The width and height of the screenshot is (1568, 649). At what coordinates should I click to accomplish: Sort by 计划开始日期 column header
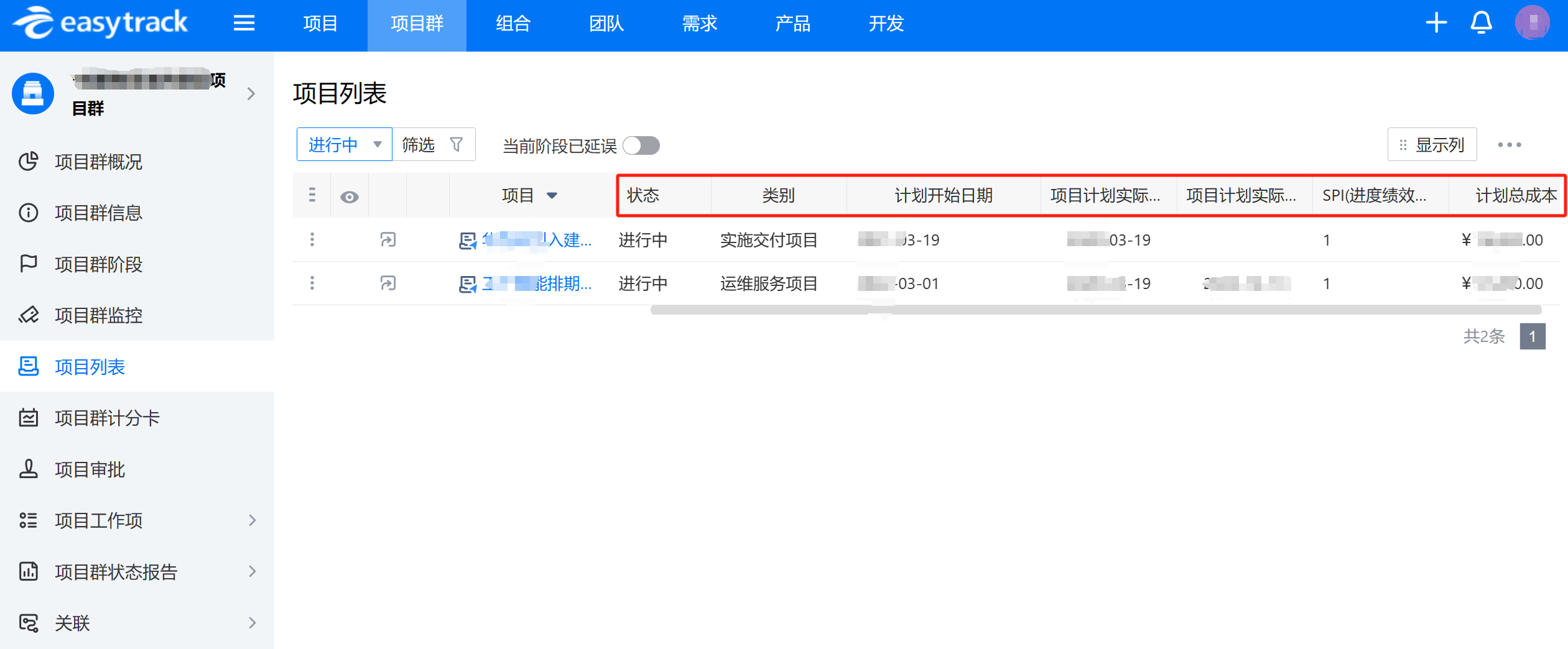(944, 195)
